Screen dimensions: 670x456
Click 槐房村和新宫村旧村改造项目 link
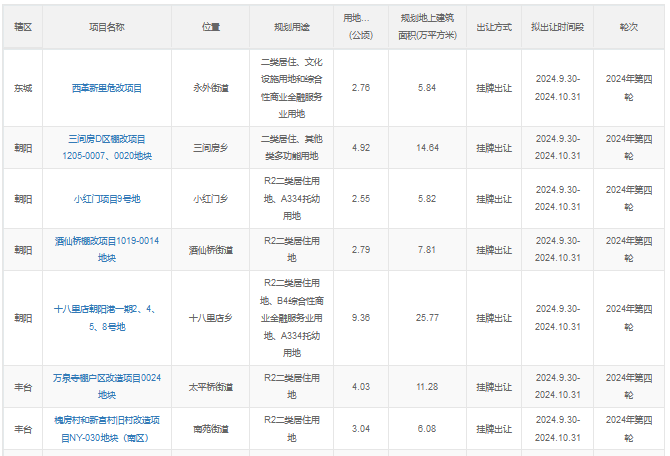click(x=106, y=429)
